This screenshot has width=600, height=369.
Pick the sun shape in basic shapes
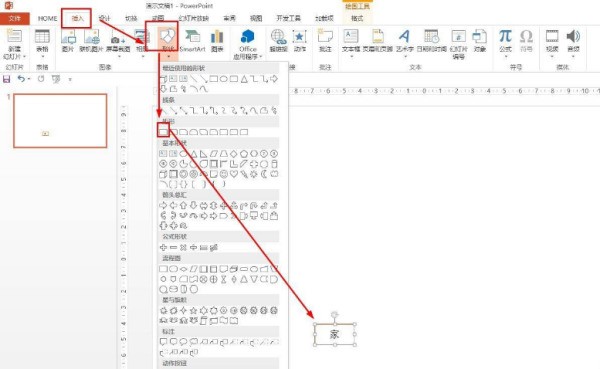[254, 174]
